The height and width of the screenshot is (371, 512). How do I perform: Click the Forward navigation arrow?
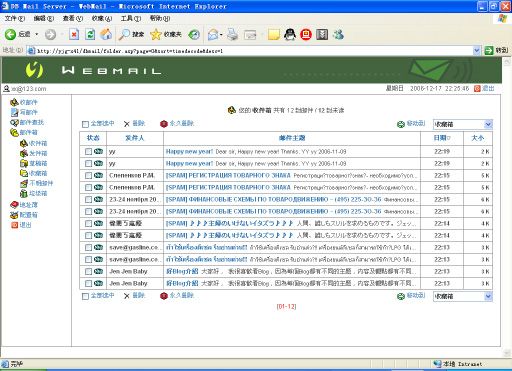click(x=51, y=34)
